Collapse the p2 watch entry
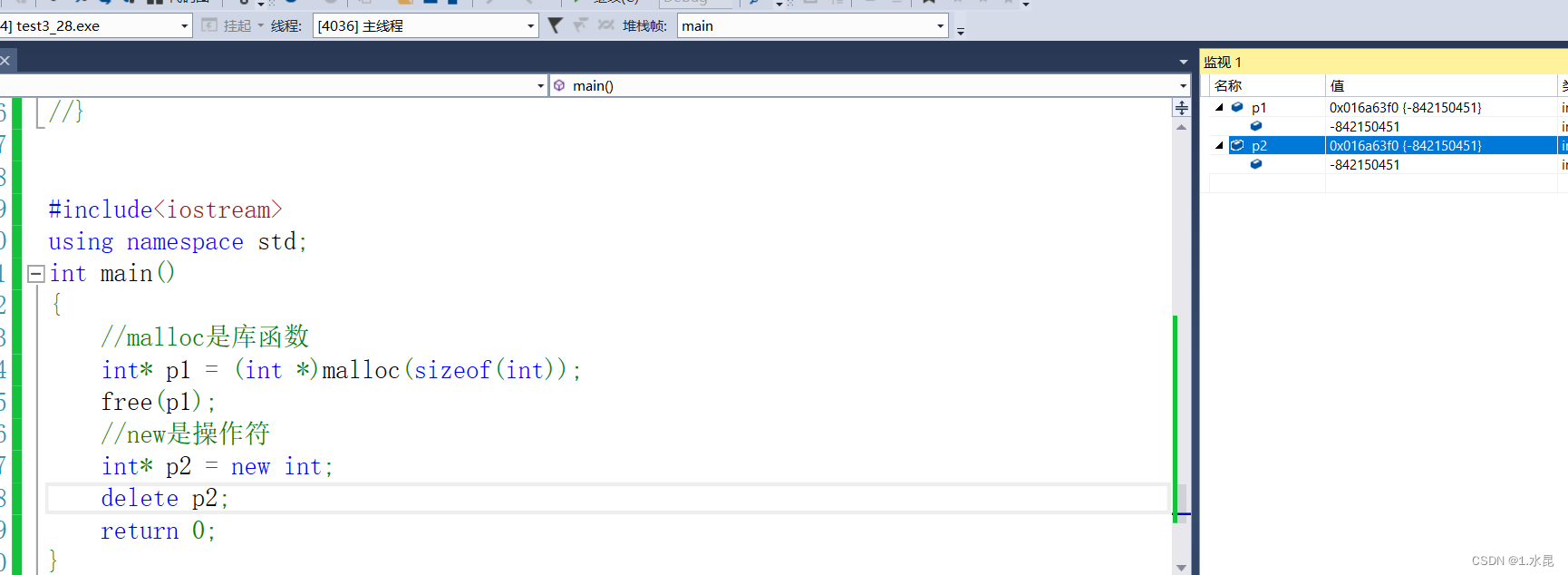Screen dimensions: 1568x575 (1219, 145)
